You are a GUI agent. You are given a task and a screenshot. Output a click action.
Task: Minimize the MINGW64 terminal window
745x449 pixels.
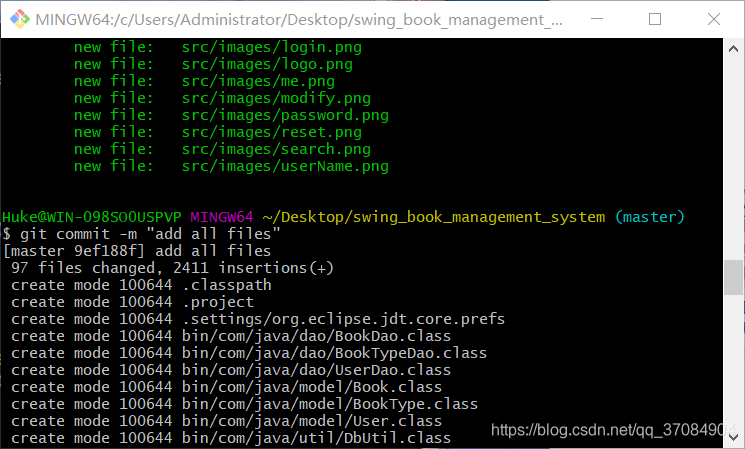[597, 19]
